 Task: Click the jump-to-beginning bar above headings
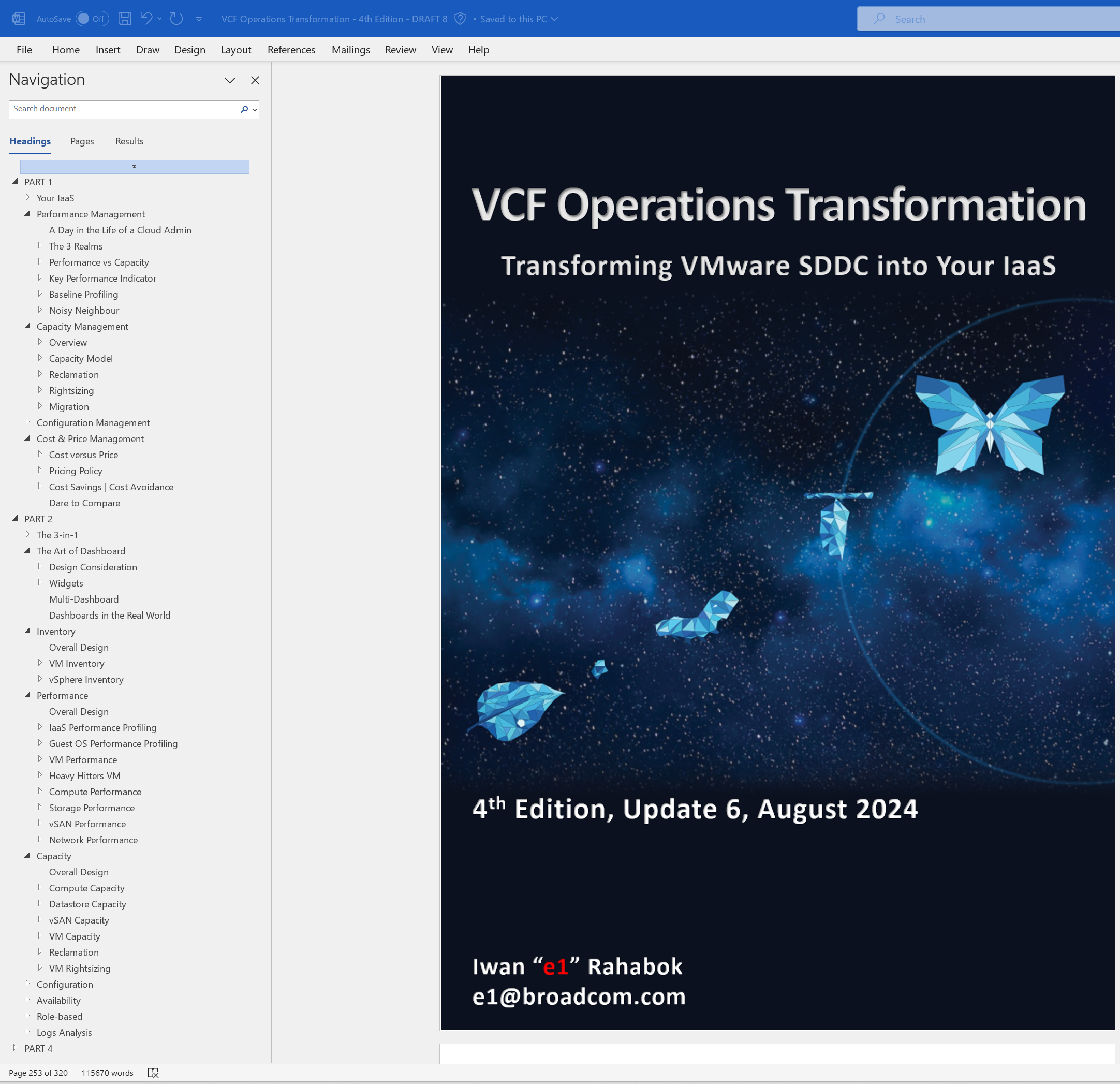(x=134, y=167)
